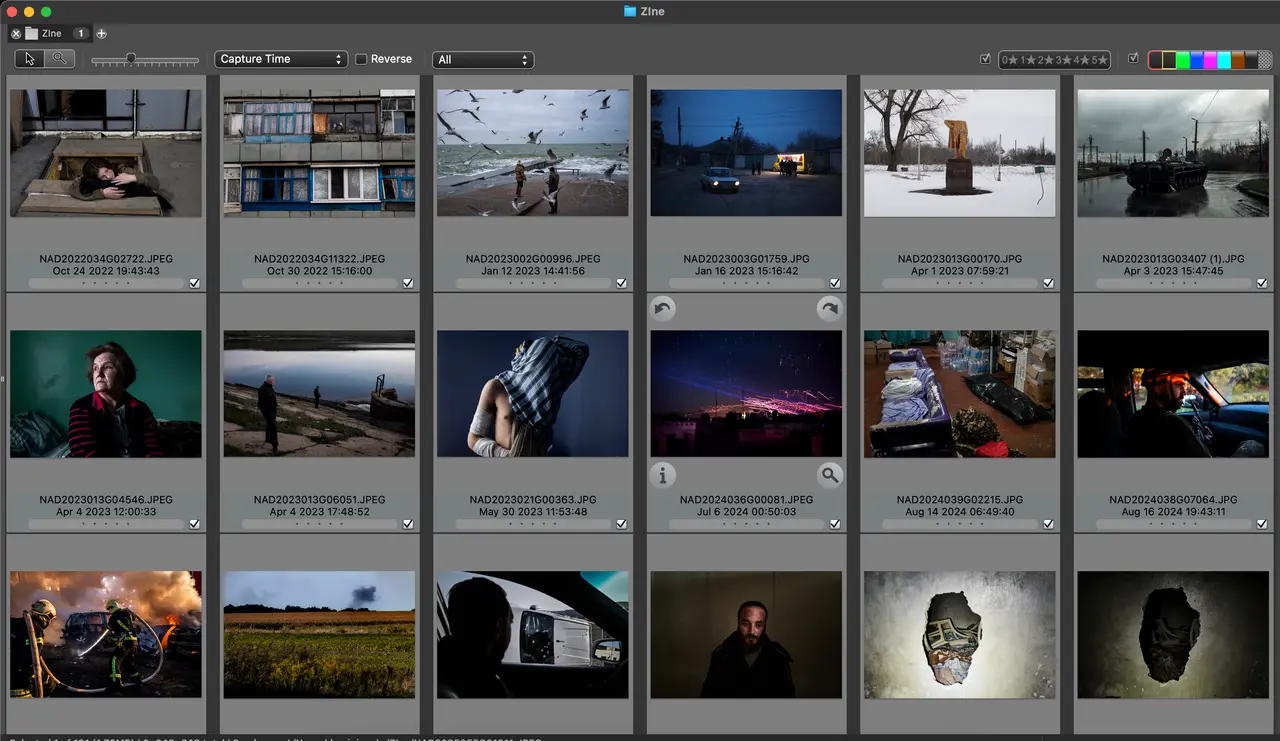Toggle the color label filter checkbox
Viewport: 1280px width, 741px height.
[1133, 59]
